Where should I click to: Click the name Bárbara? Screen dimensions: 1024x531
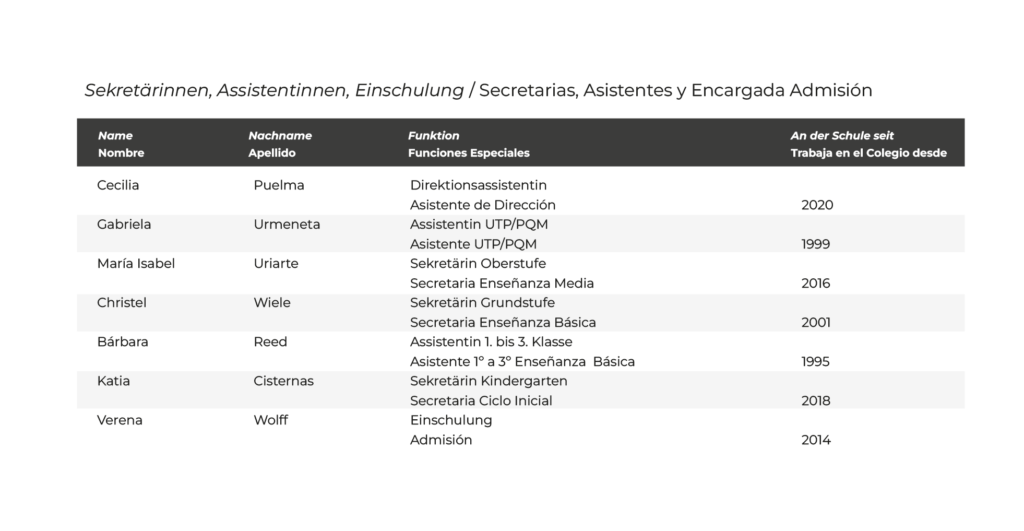123,342
